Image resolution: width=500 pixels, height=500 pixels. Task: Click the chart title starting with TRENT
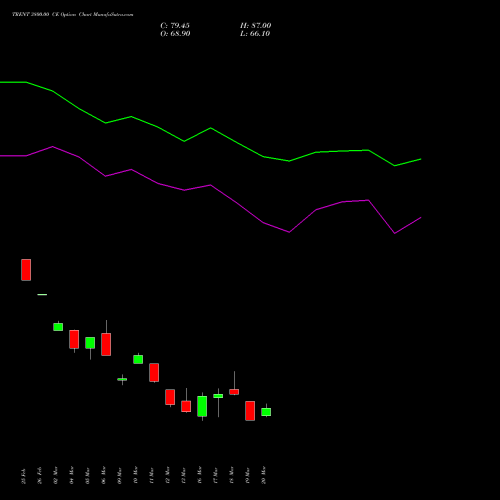pos(73,15)
